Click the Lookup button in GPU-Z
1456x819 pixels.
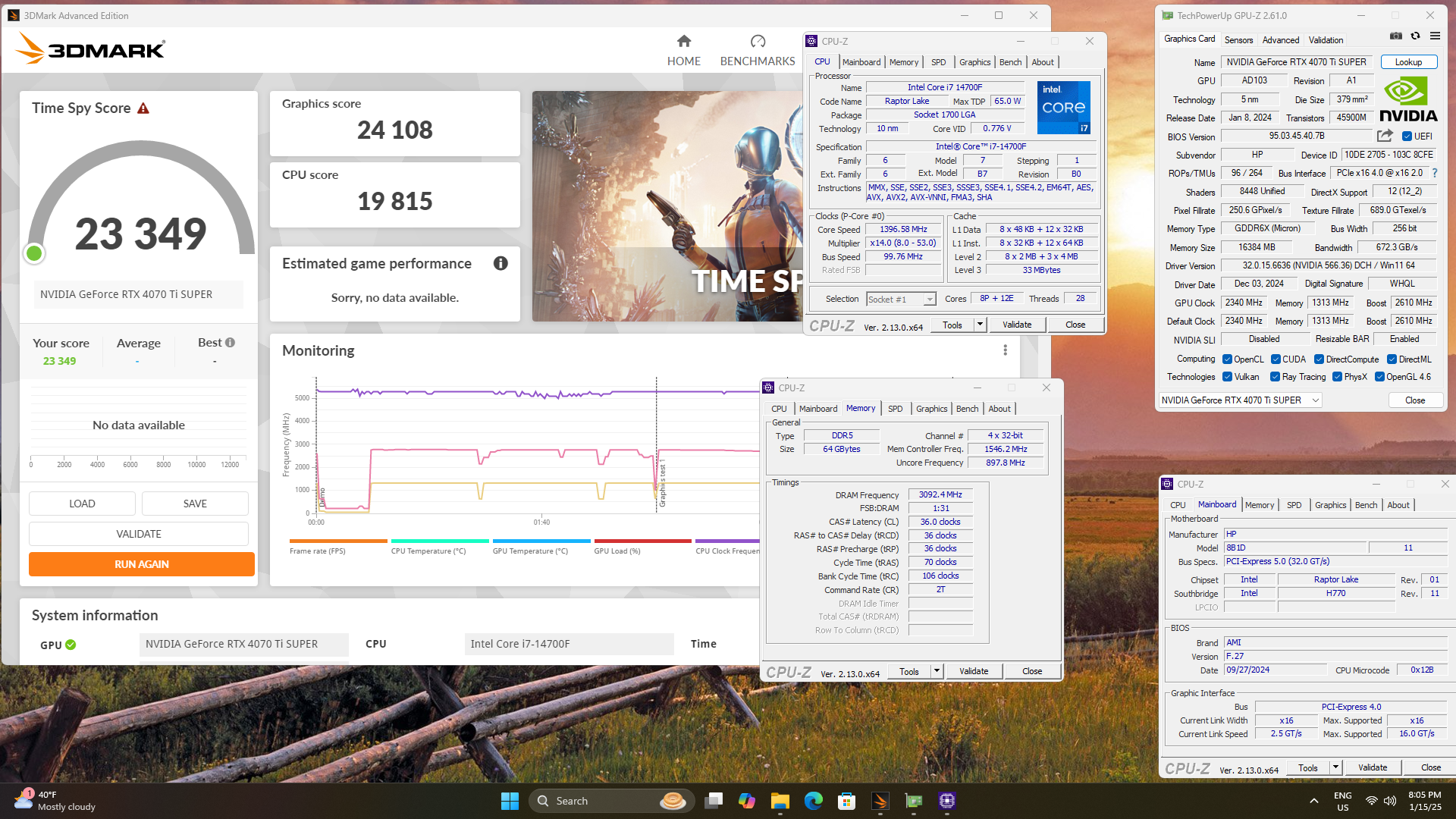pyautogui.click(x=1408, y=62)
